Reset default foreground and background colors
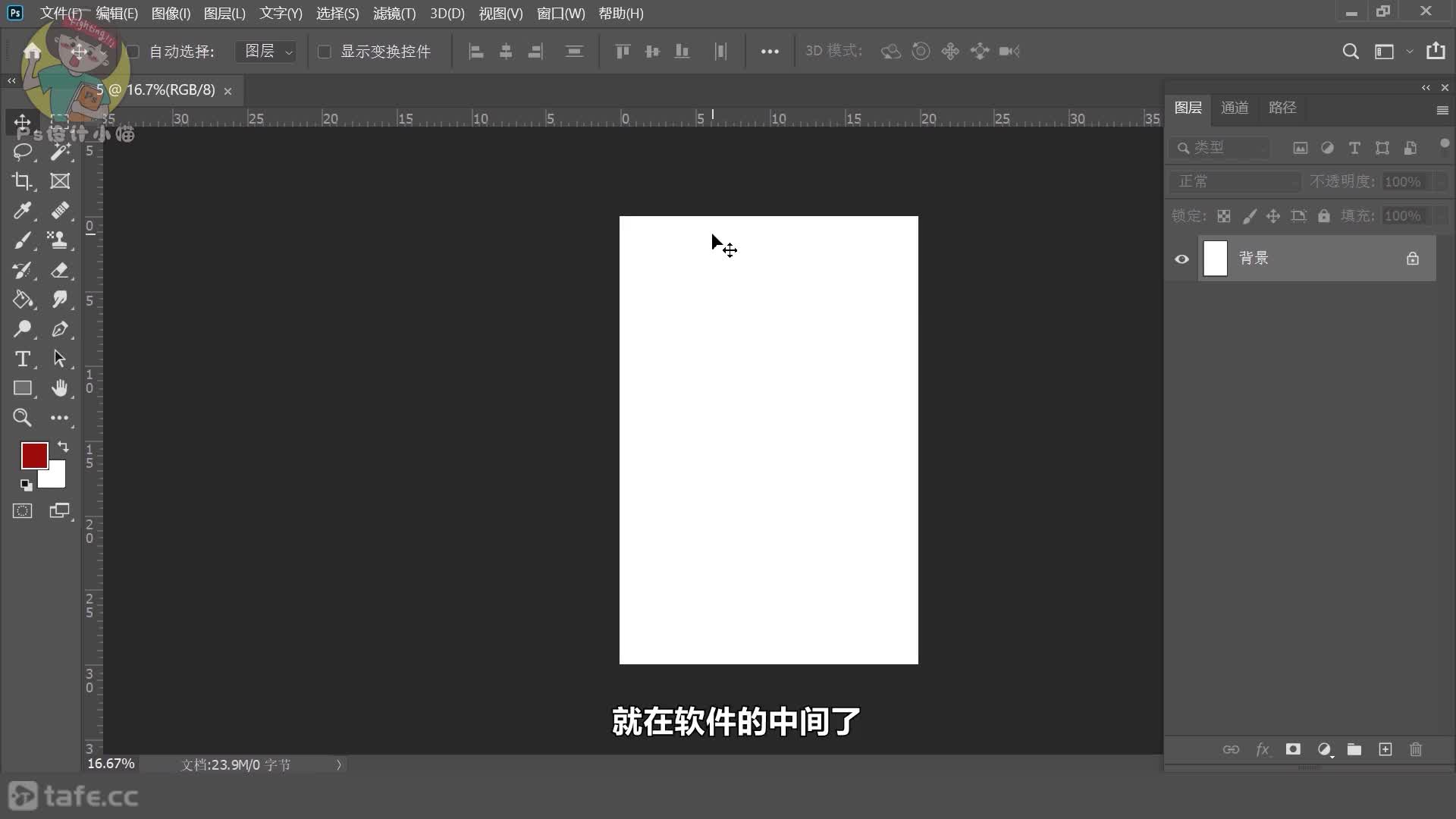This screenshot has height=819, width=1456. (x=26, y=485)
